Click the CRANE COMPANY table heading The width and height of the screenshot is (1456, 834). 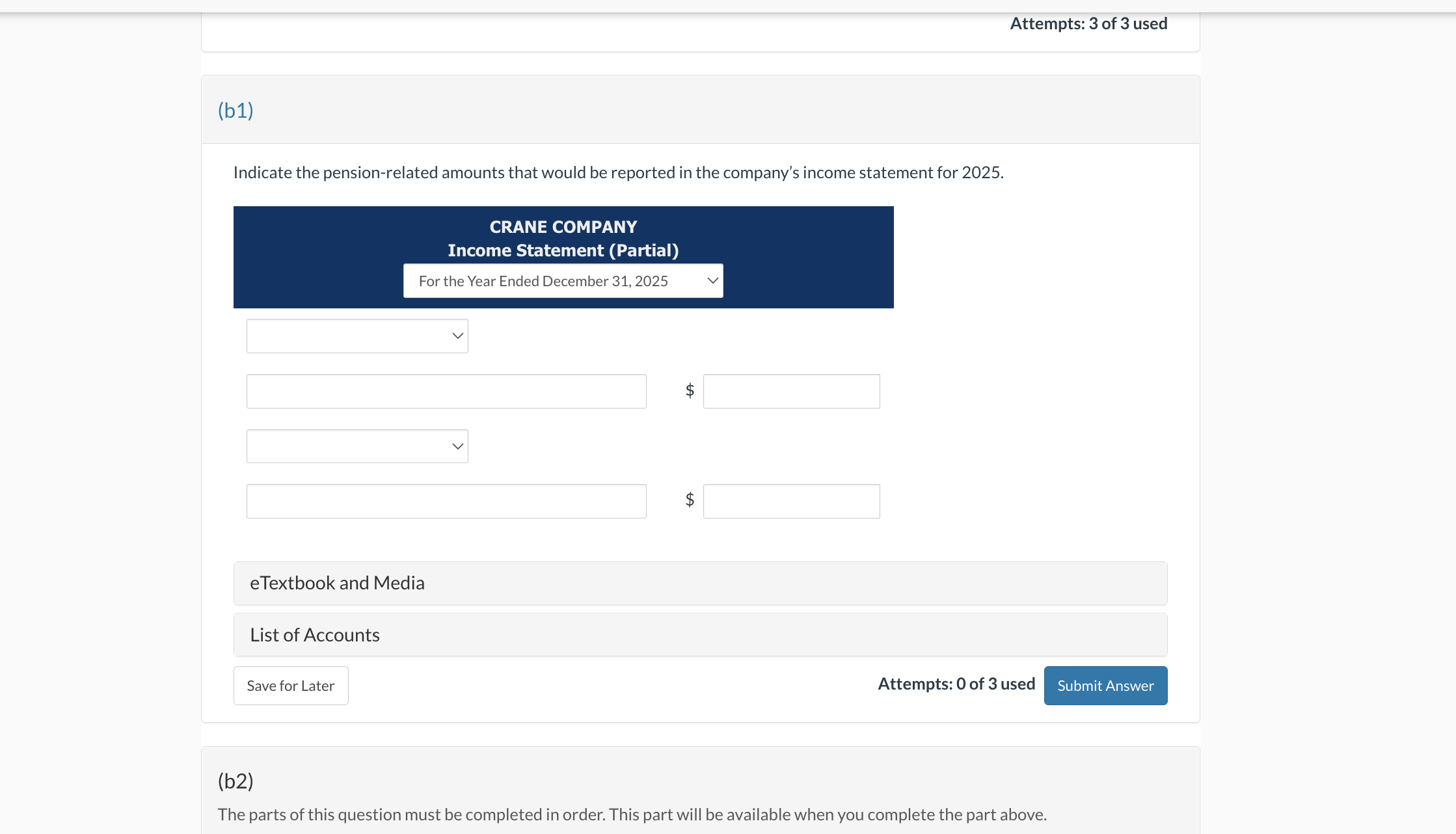click(x=563, y=227)
